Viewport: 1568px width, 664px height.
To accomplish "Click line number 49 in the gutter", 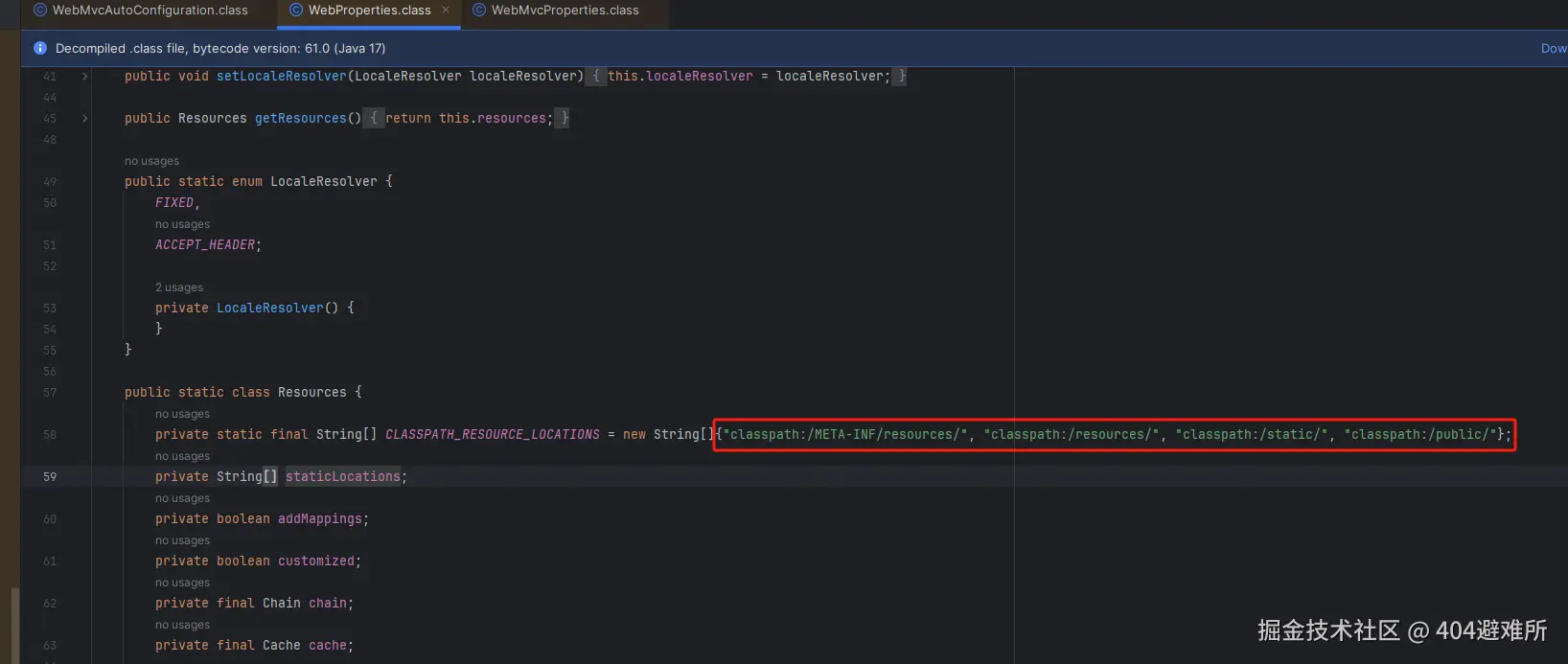I will pyautogui.click(x=50, y=181).
